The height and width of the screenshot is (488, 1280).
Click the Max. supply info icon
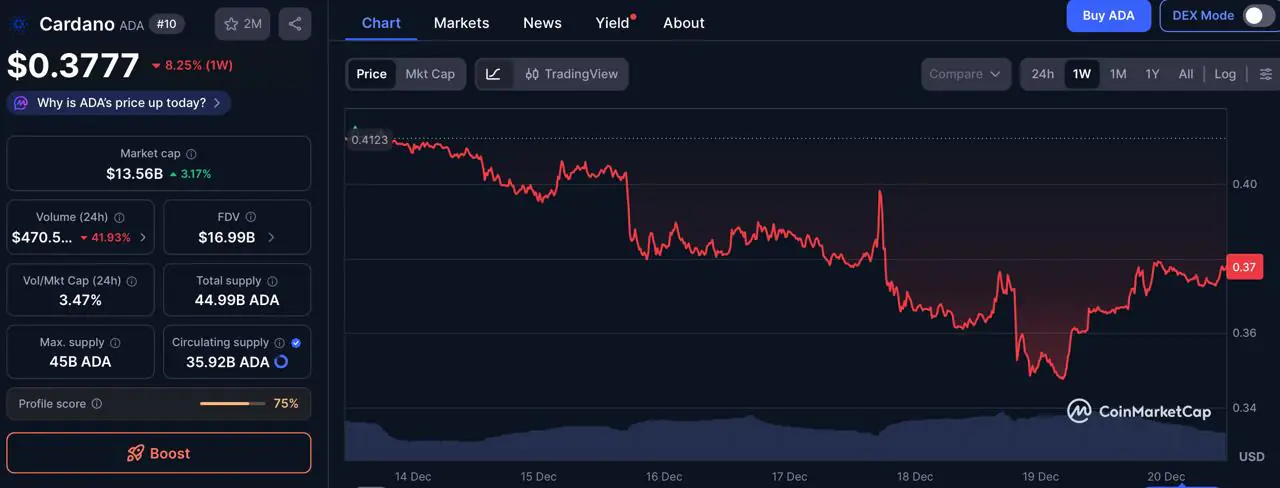coord(115,343)
